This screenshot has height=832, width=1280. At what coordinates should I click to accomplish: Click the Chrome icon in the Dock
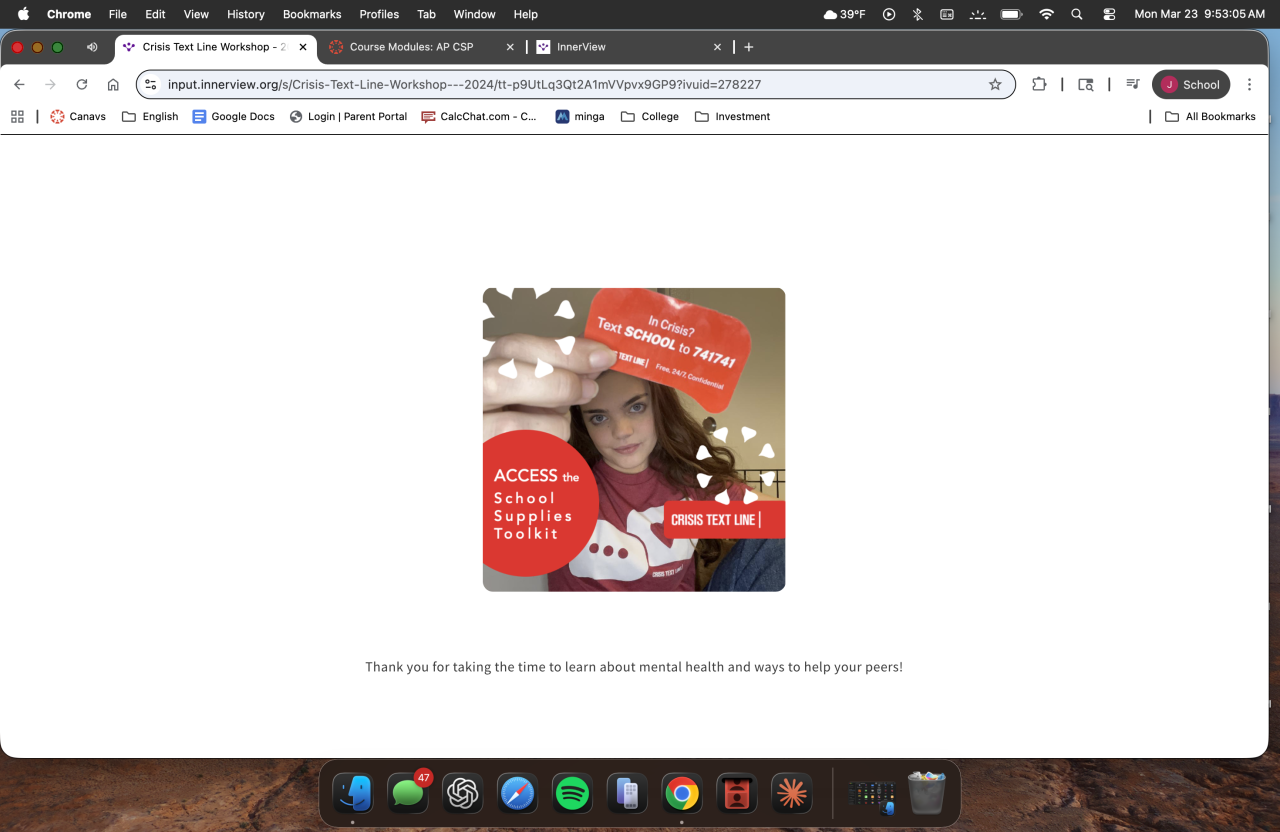click(x=682, y=794)
